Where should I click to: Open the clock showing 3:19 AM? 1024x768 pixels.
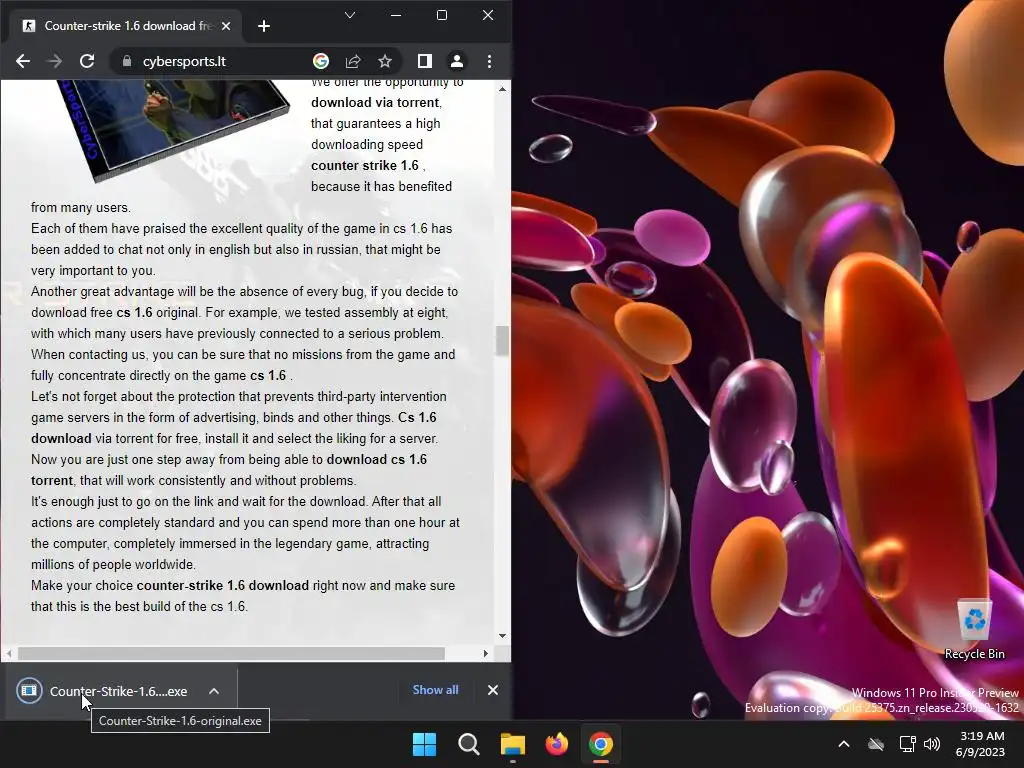pyautogui.click(x=980, y=744)
